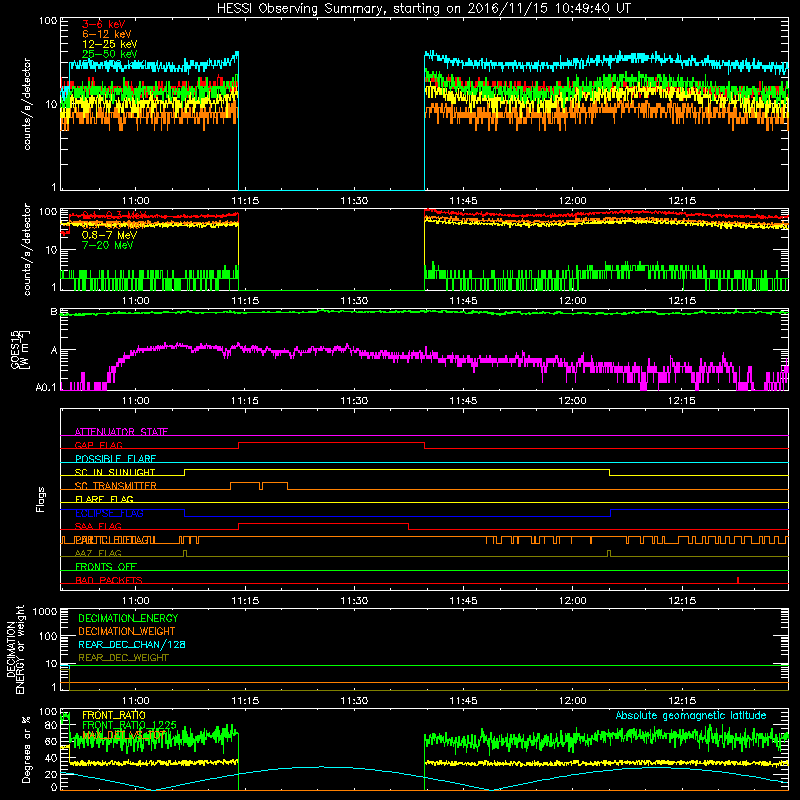
Task: Click the AAZ_FLAG label
Action: pos(98,554)
